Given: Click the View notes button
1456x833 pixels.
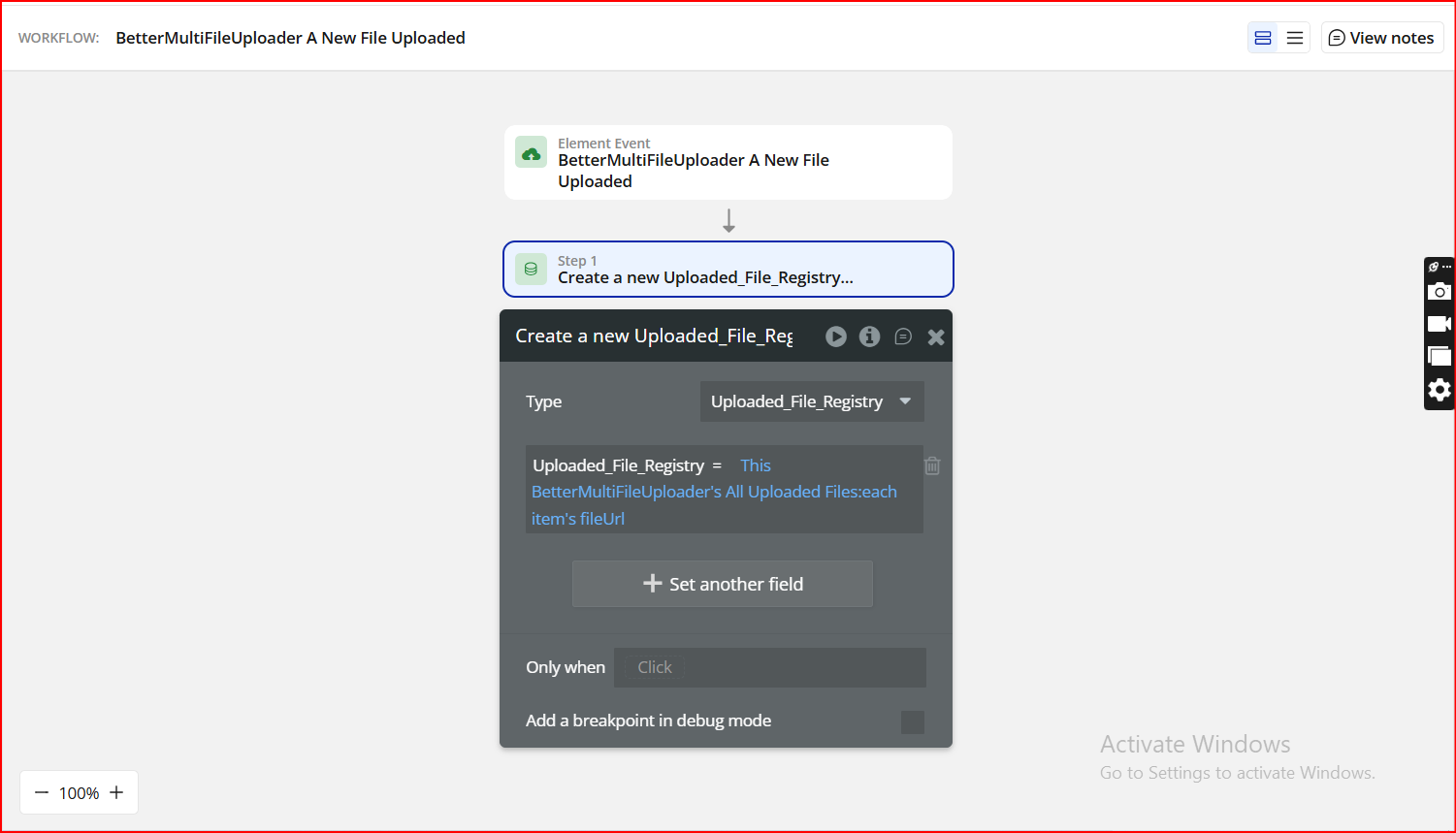Looking at the screenshot, I should point(1381,38).
